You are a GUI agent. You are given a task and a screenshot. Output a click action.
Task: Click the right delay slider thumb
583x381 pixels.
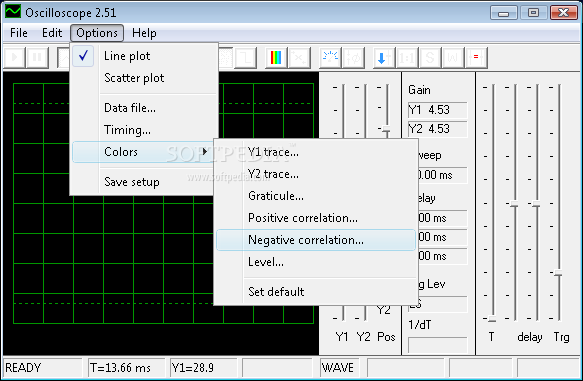tap(536, 204)
